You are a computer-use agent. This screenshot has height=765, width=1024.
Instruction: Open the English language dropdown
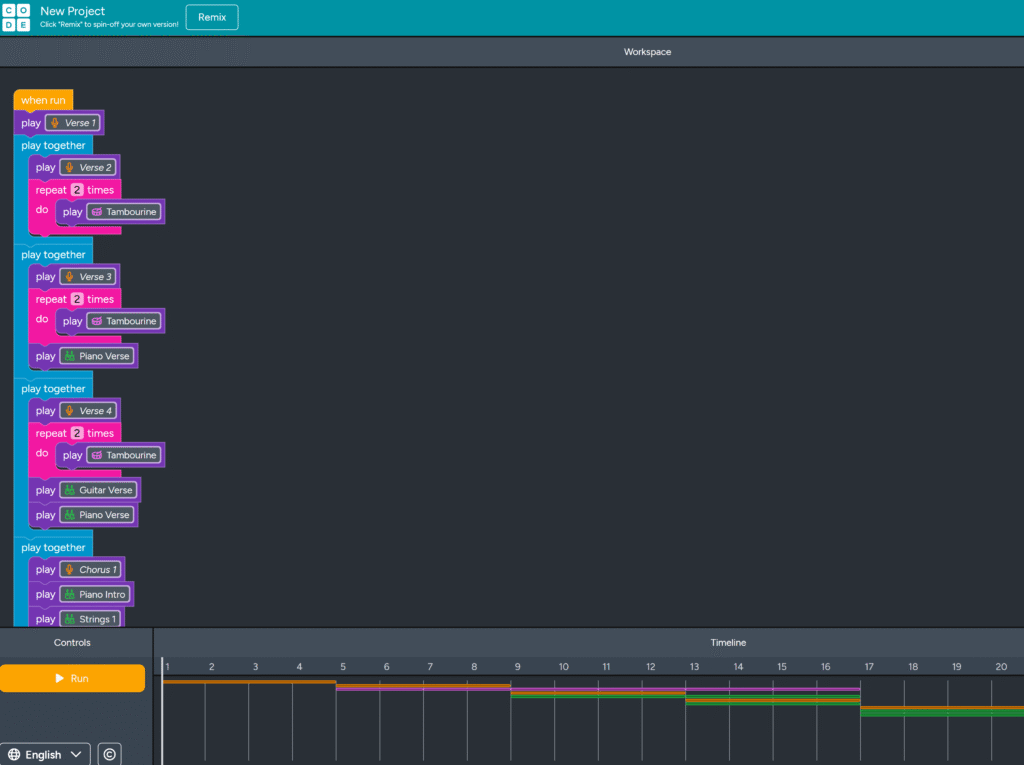(45, 754)
